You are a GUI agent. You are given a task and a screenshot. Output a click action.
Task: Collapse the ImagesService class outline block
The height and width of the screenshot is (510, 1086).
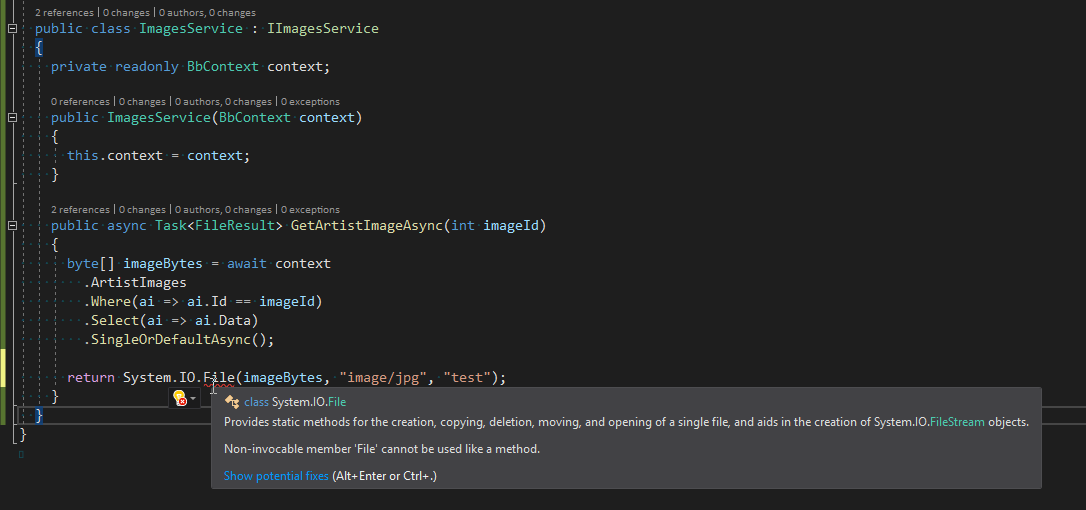[12, 28]
